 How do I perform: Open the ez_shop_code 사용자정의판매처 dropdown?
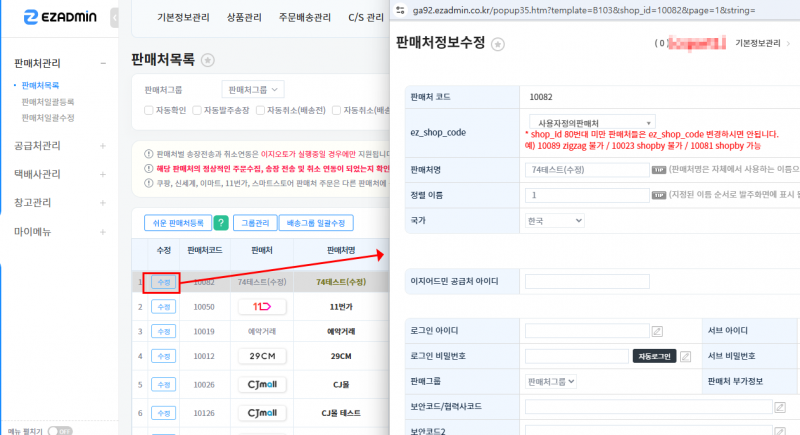coord(592,123)
